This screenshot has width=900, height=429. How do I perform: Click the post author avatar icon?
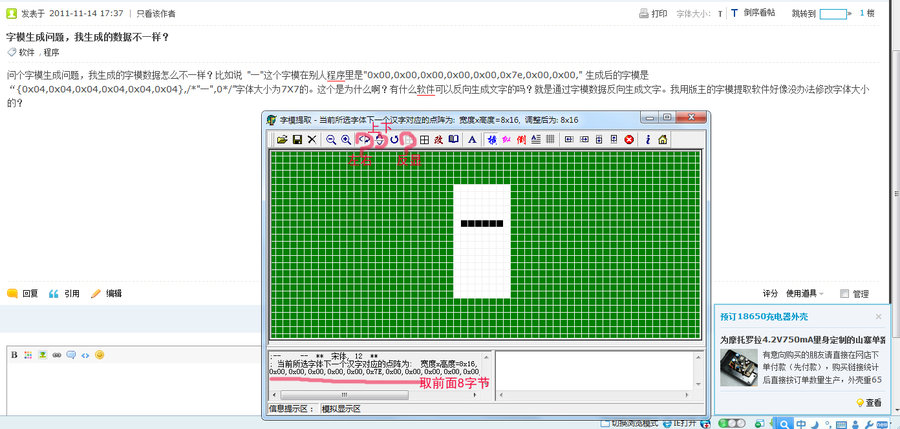tap(11, 13)
